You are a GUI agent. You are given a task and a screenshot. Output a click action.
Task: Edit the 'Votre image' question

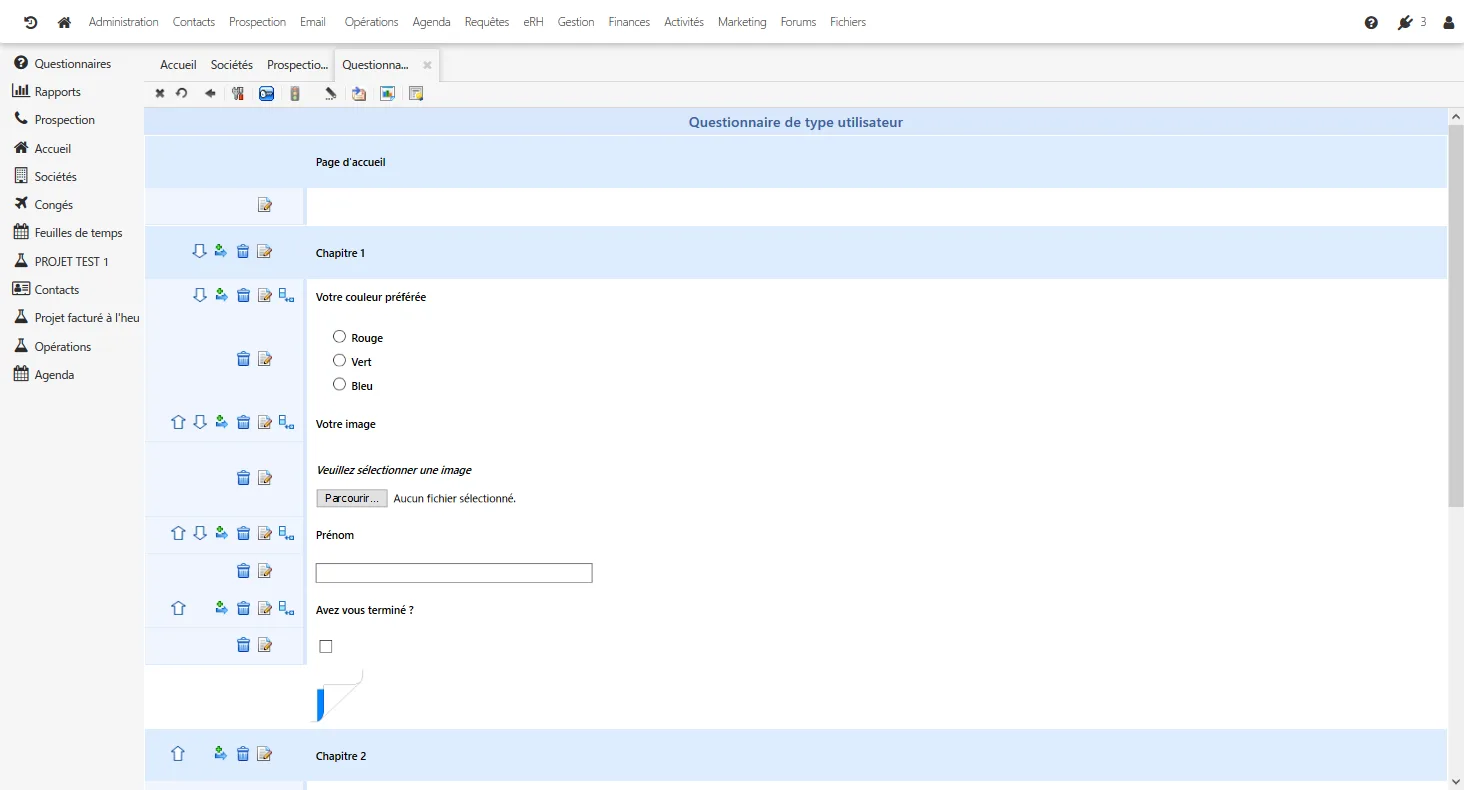tap(265, 422)
